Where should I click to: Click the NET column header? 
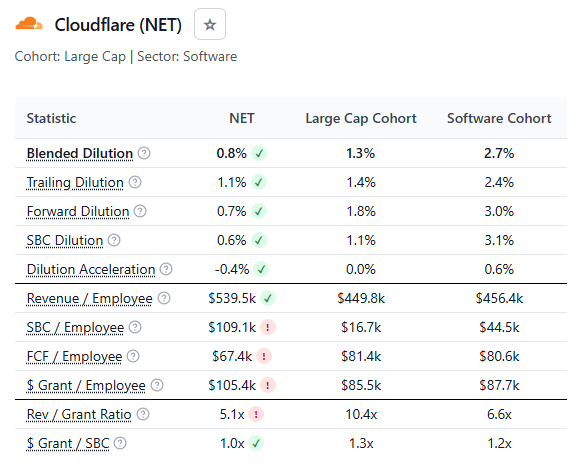[242, 118]
